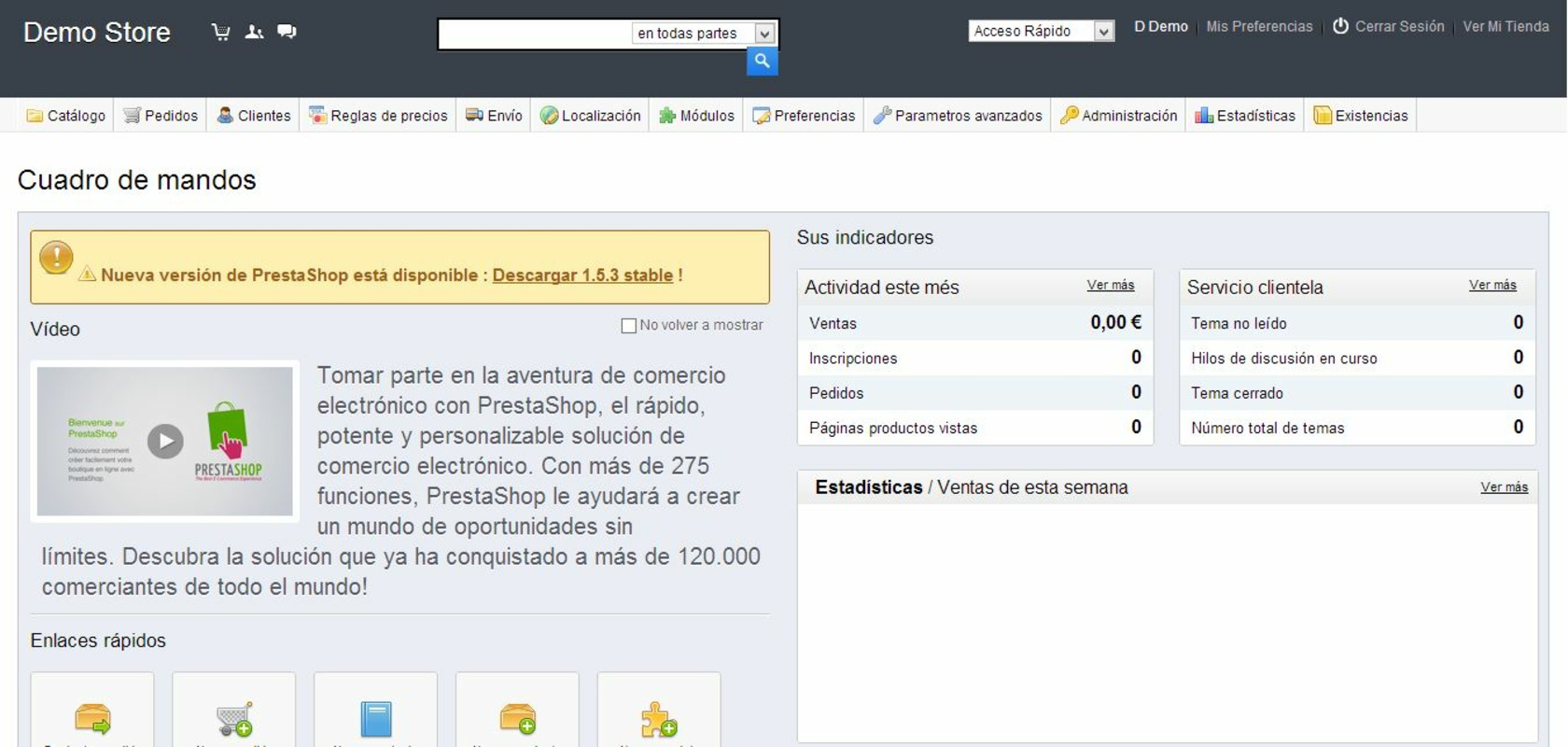Click the globe icon of Localización
This screenshot has width=1568, height=747.
click(x=549, y=116)
